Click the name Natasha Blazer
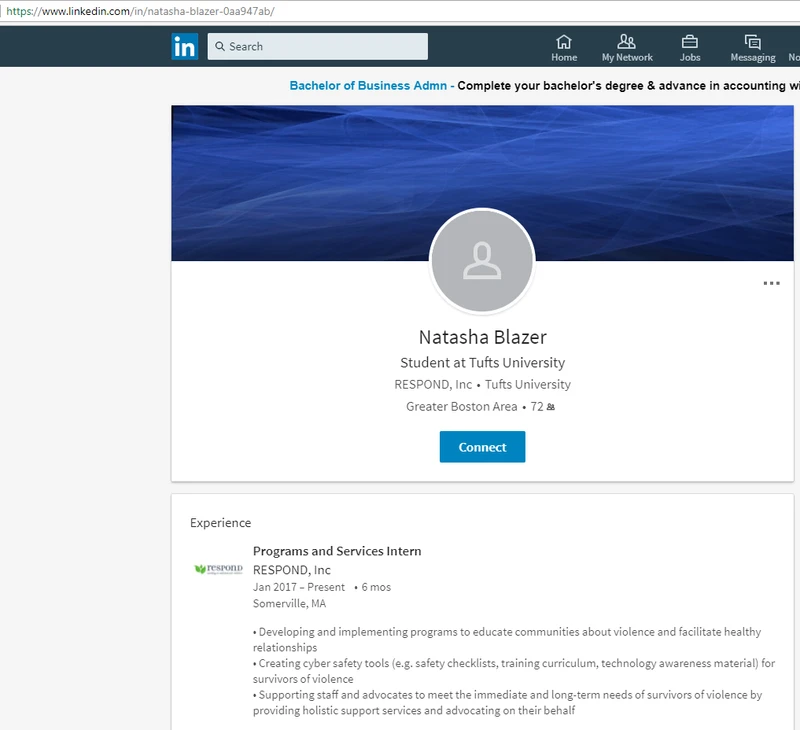 [x=482, y=337]
